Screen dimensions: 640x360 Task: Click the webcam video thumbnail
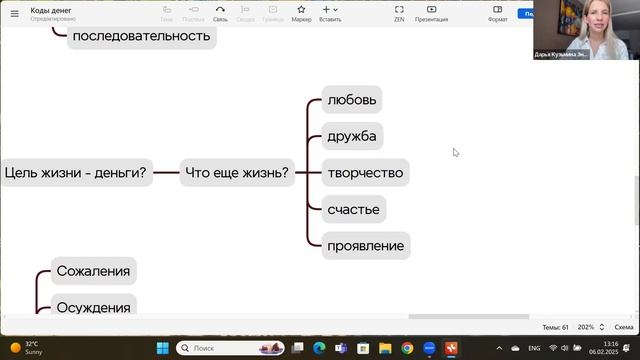[x=586, y=30]
